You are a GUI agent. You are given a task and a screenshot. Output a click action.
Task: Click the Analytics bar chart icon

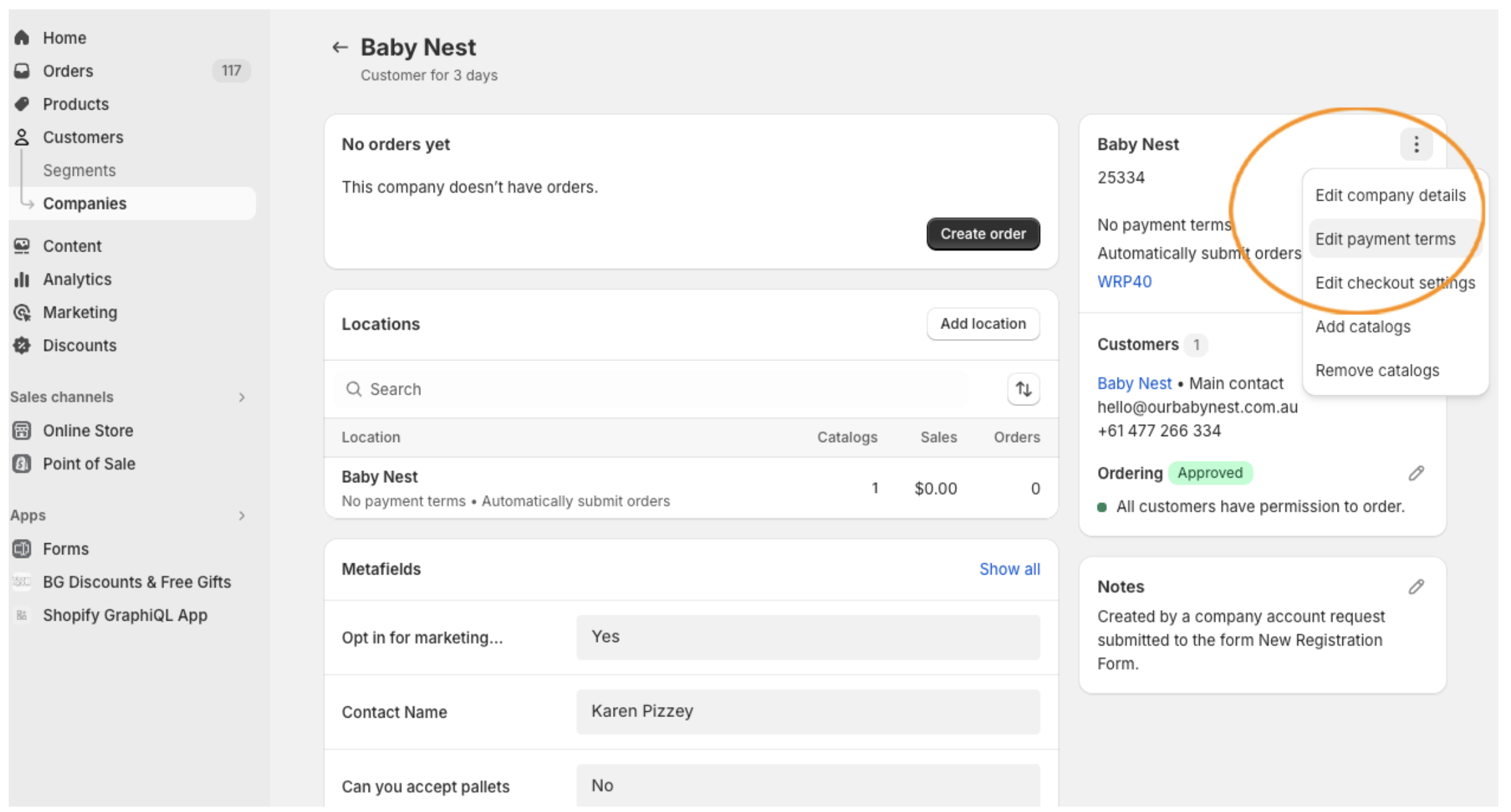pyautogui.click(x=22, y=279)
